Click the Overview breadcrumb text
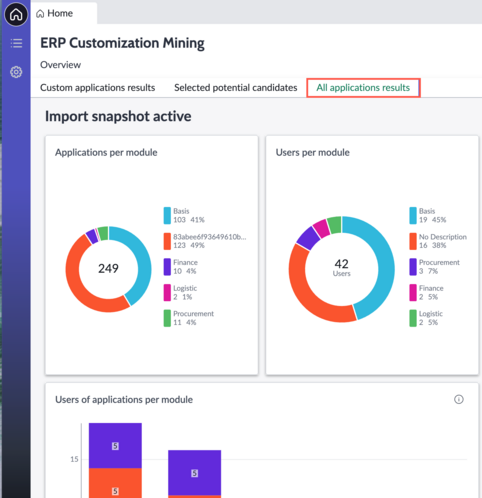 pyautogui.click(x=60, y=65)
